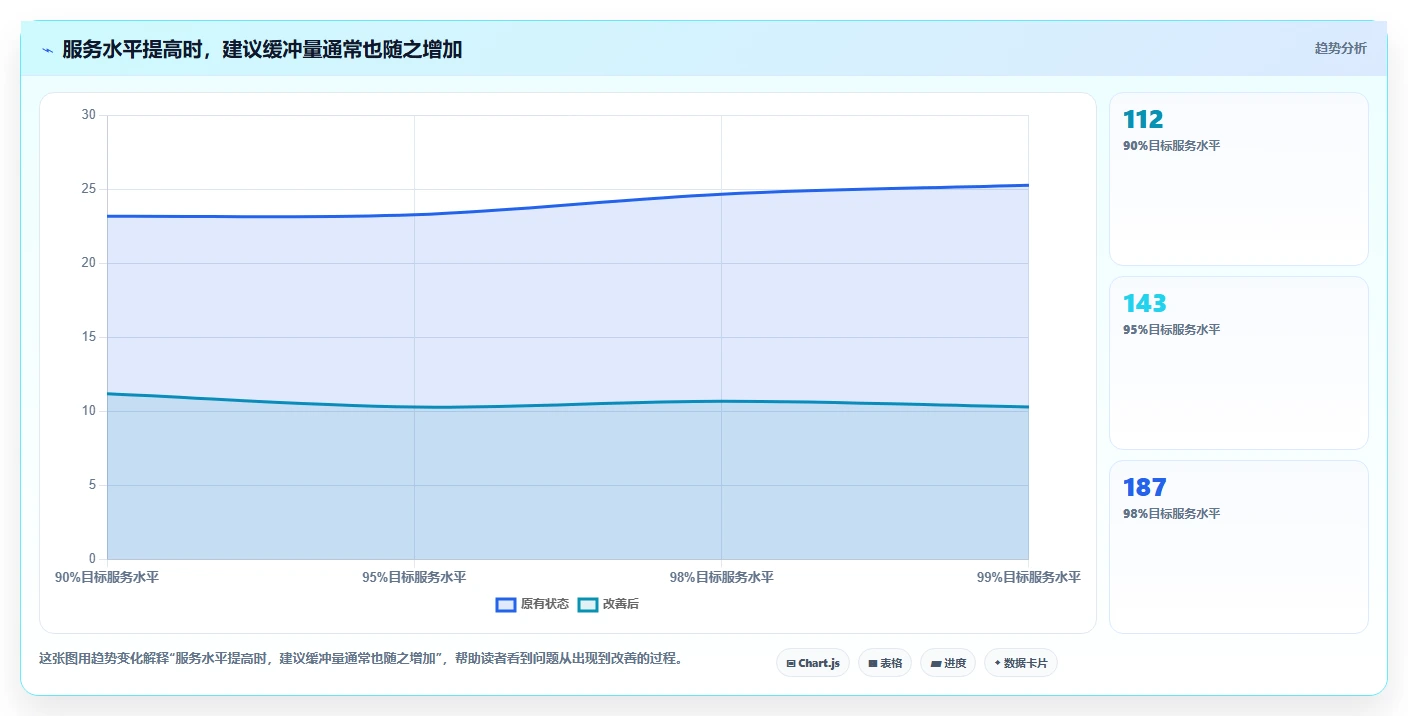Click the title 服务水平提高时，建议缓冲量通常也随之增加

pos(262,49)
